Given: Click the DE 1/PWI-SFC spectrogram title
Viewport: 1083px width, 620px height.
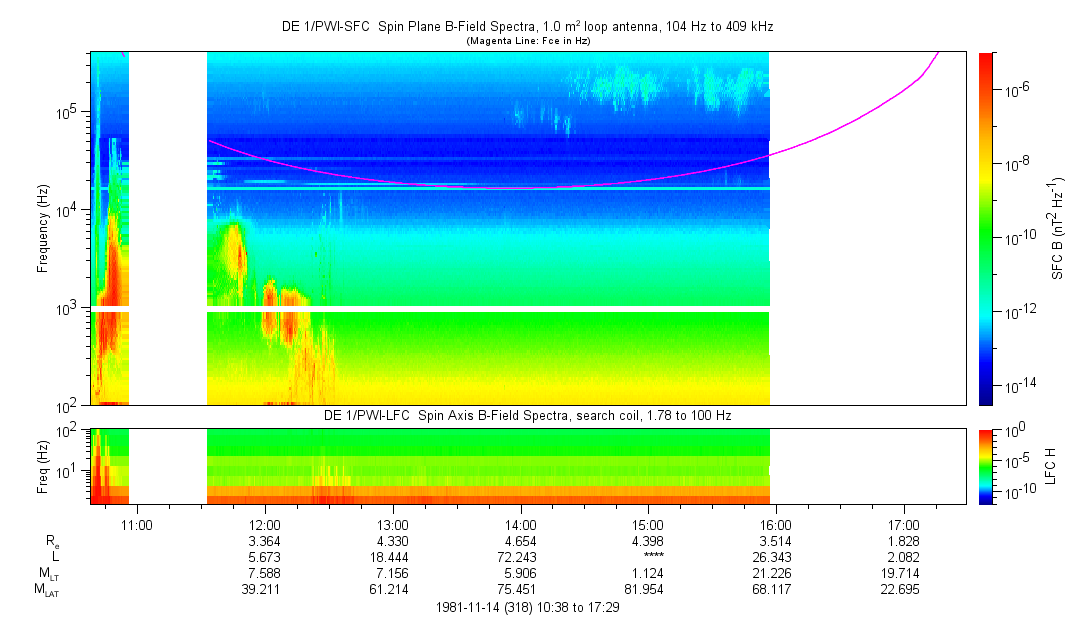Looking at the screenshot, I should click(527, 27).
